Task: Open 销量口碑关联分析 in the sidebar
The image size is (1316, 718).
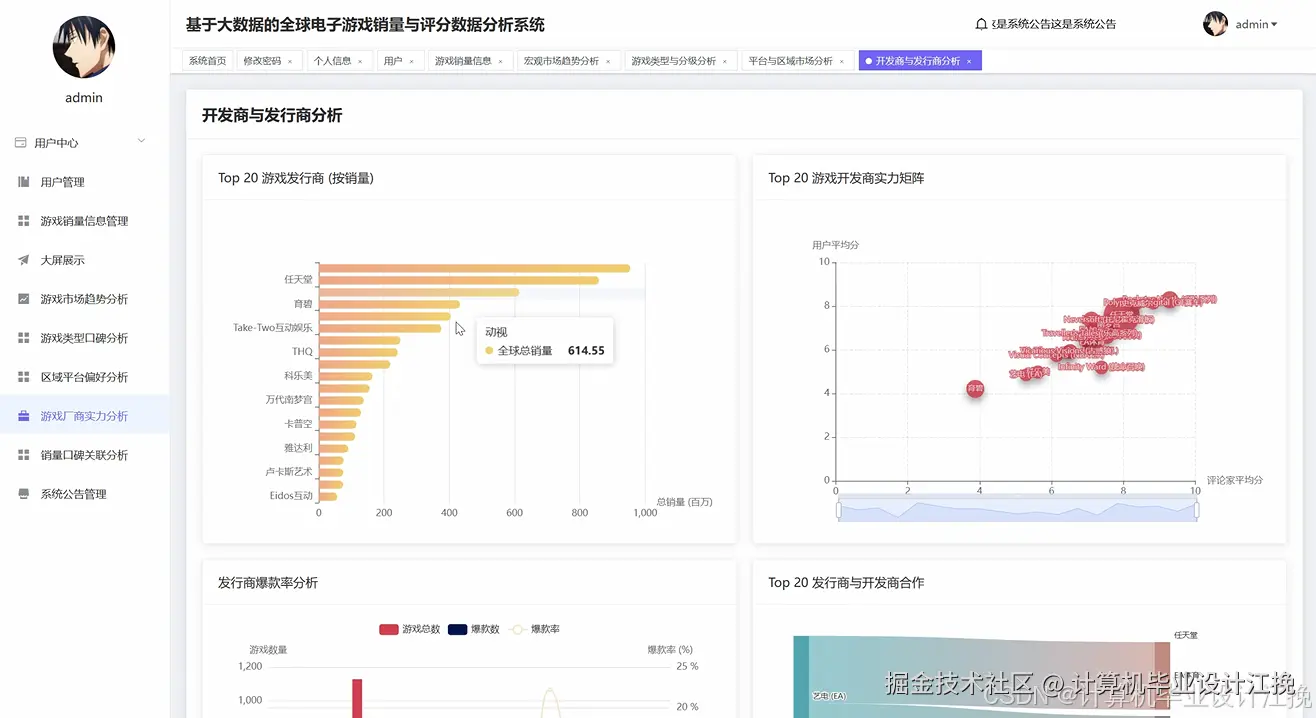Action: point(85,455)
